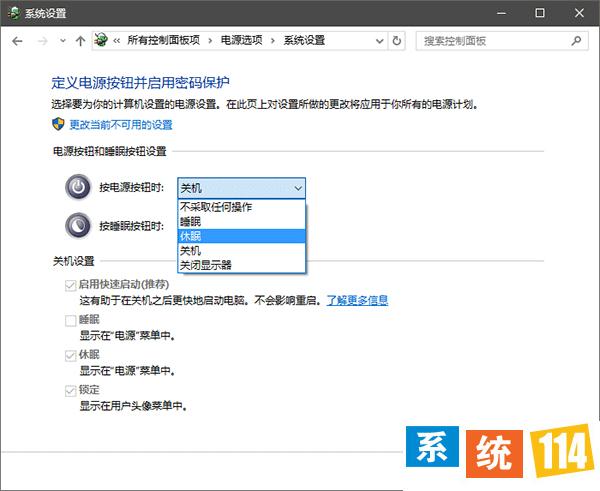This screenshot has height=491, width=600.
Task: Click the shield icon beside 更改当前不可用的设置
Action: point(58,124)
